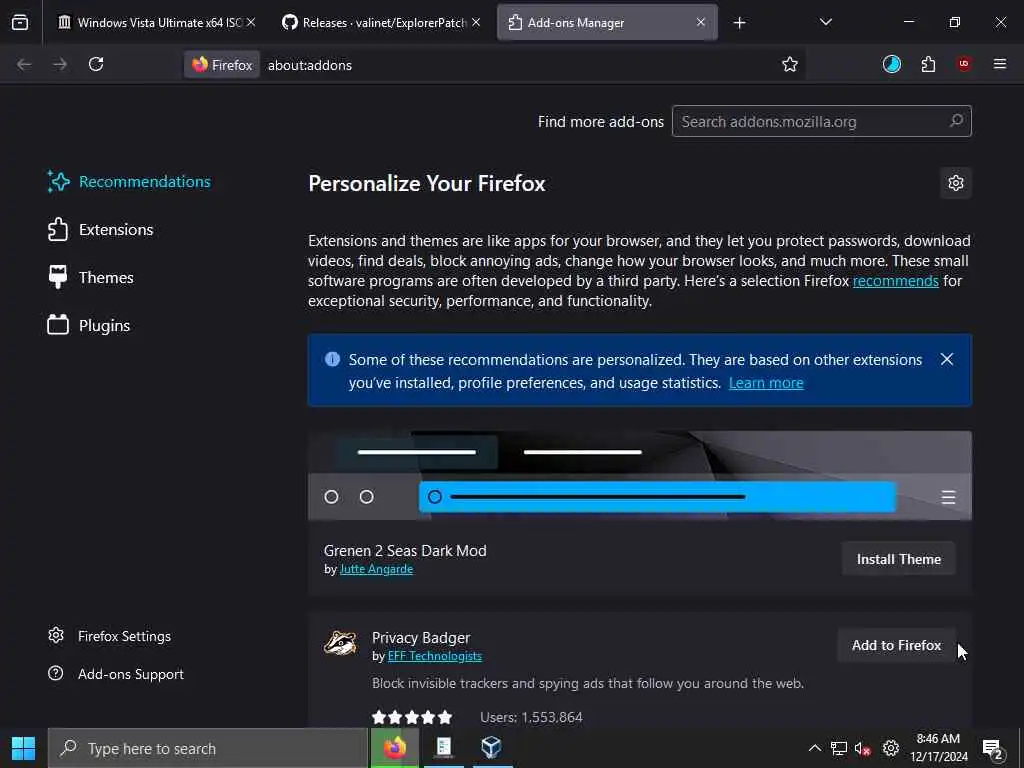Reload the current page

[x=96, y=64]
